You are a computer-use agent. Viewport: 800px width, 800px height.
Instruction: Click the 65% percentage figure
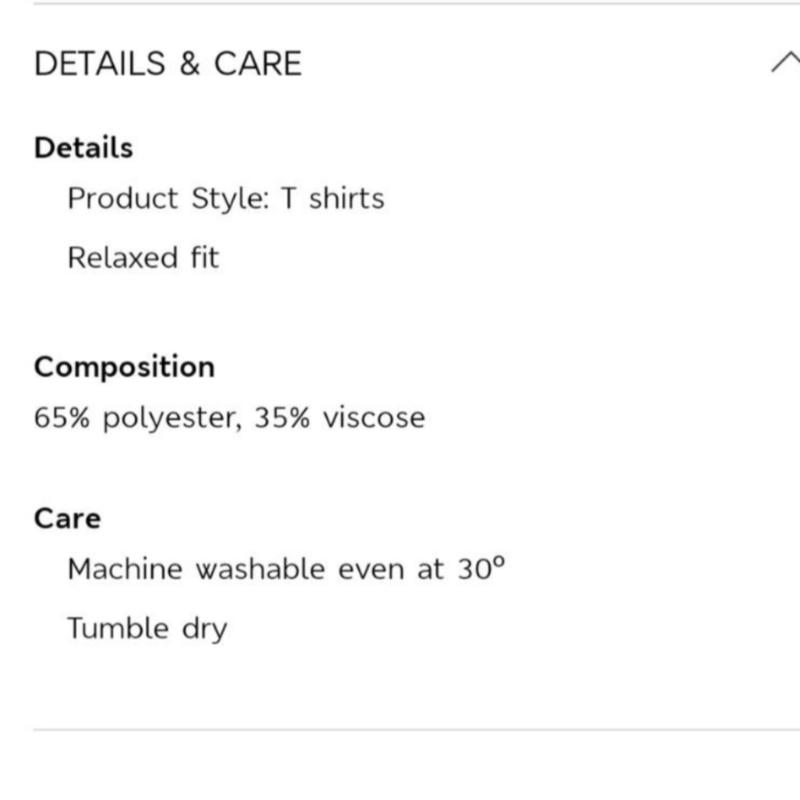click(62, 417)
